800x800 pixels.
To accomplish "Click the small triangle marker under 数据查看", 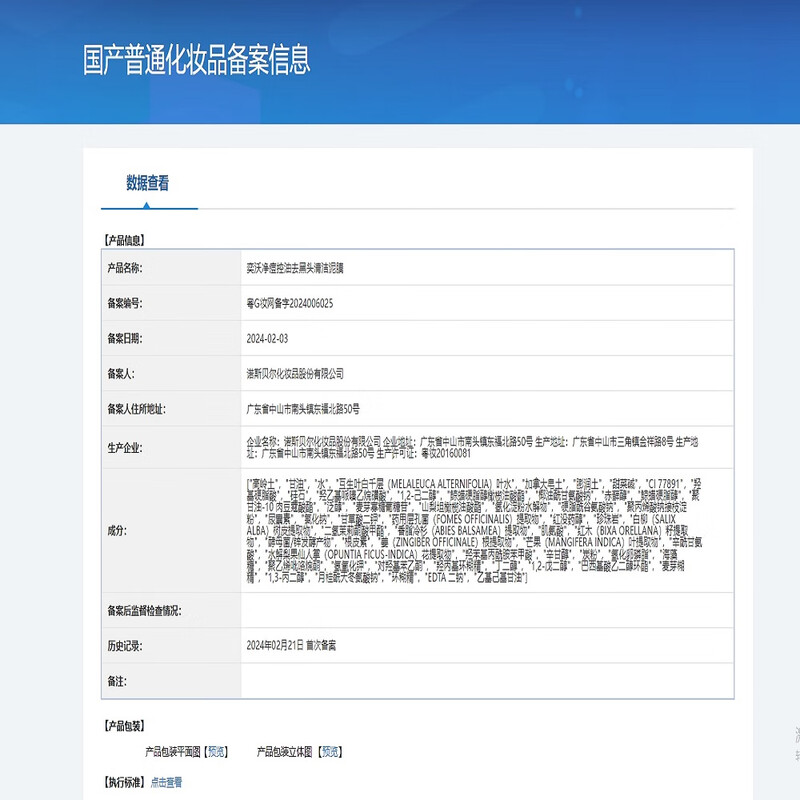I will click(146, 205).
